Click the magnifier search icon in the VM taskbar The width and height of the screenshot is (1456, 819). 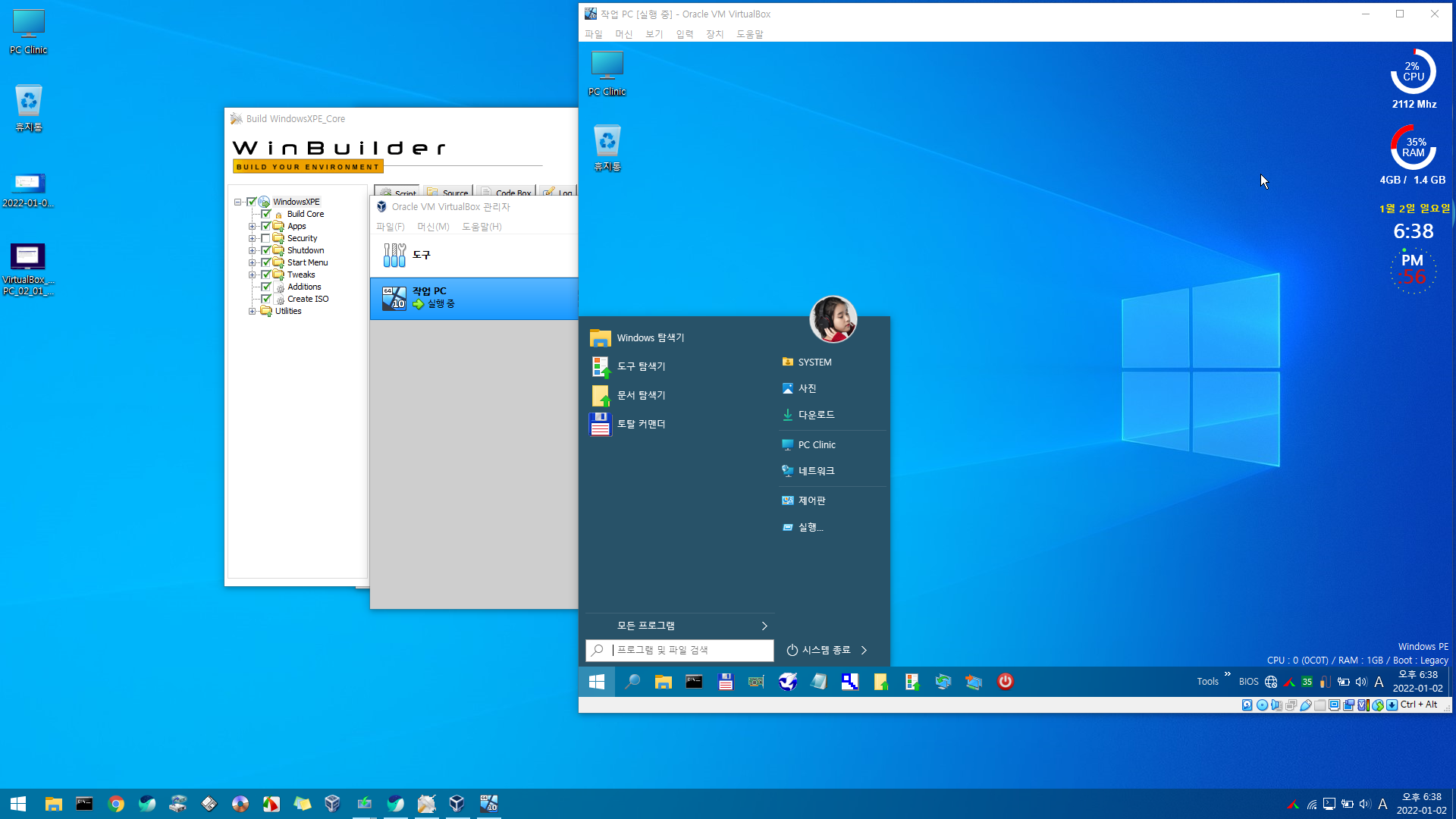click(x=632, y=682)
